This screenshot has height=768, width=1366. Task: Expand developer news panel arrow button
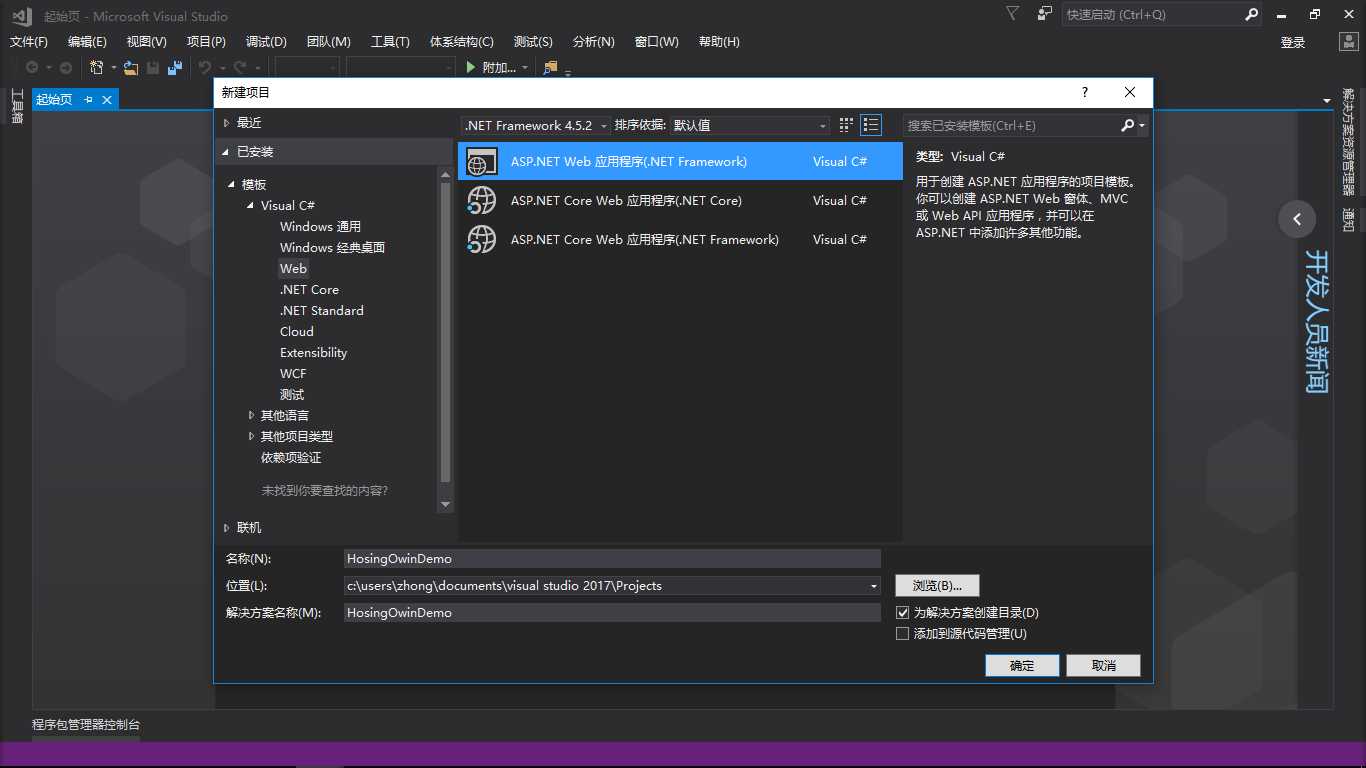(1297, 219)
